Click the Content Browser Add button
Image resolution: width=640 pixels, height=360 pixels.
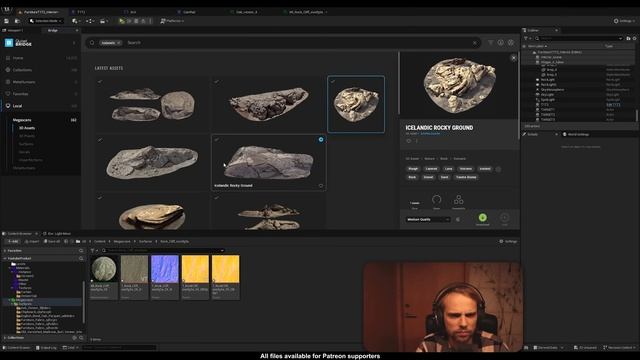pyautogui.click(x=13, y=242)
